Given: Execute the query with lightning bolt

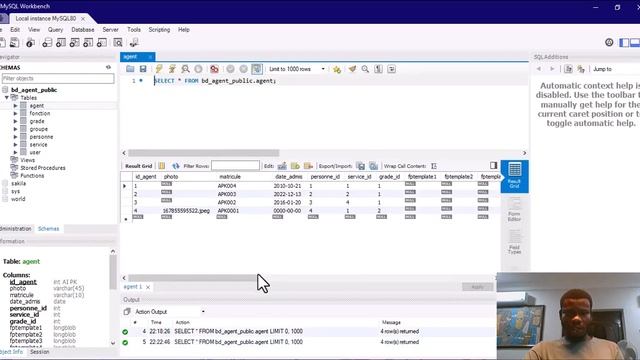Looking at the screenshot, I should [x=159, y=69].
